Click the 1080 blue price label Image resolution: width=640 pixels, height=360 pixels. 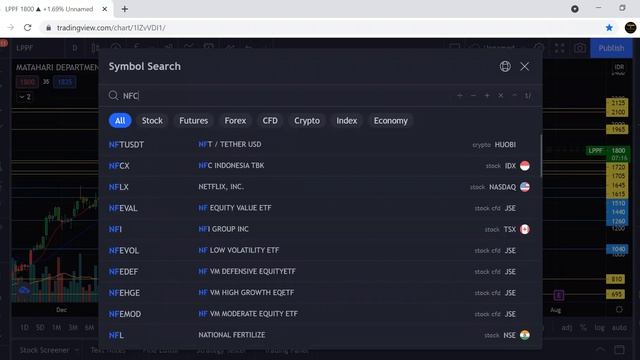pyautogui.click(x=618, y=249)
